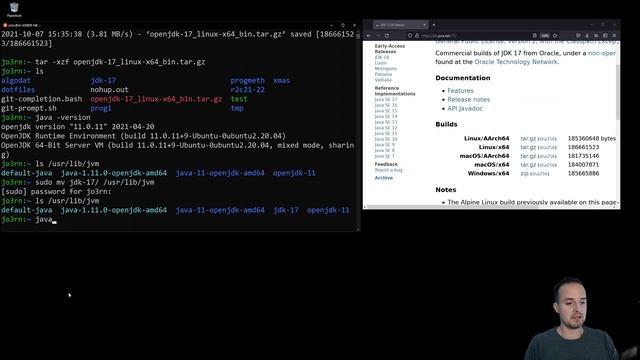The height and width of the screenshot is (360, 640).
Task: Click the reader view icon in address bar
Action: point(535,36)
